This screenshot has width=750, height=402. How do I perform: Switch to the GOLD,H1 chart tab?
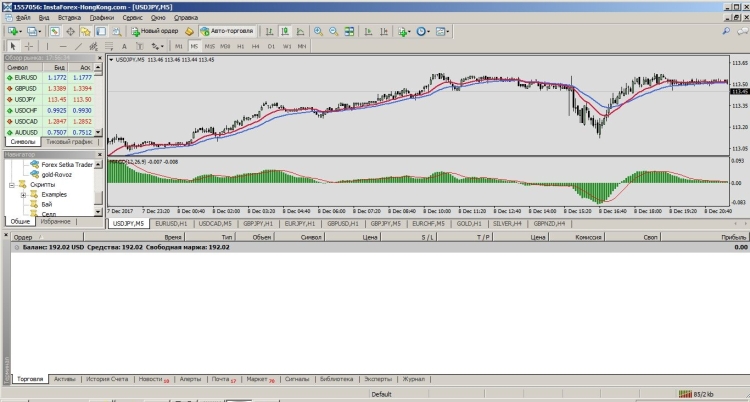(x=469, y=223)
